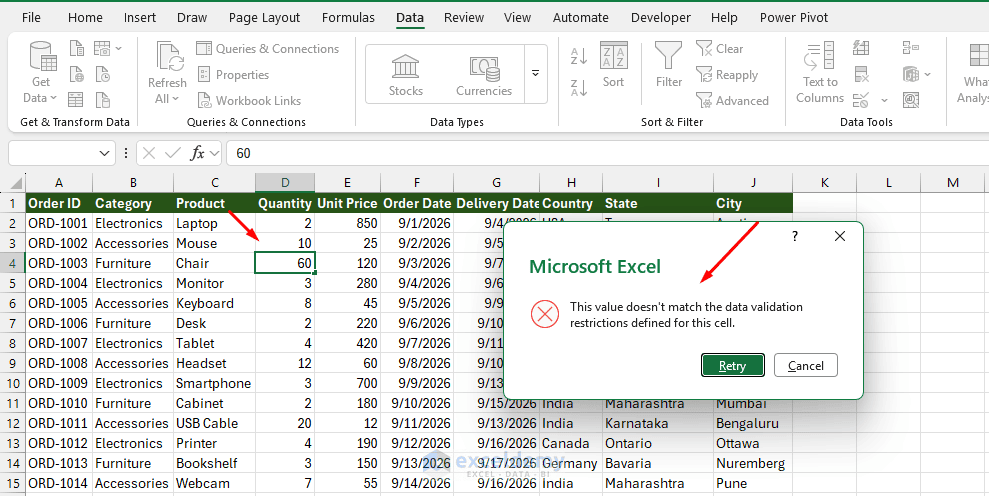The height and width of the screenshot is (496, 989).
Task: Close the Microsoft Excel error dialog
Action: pos(840,236)
